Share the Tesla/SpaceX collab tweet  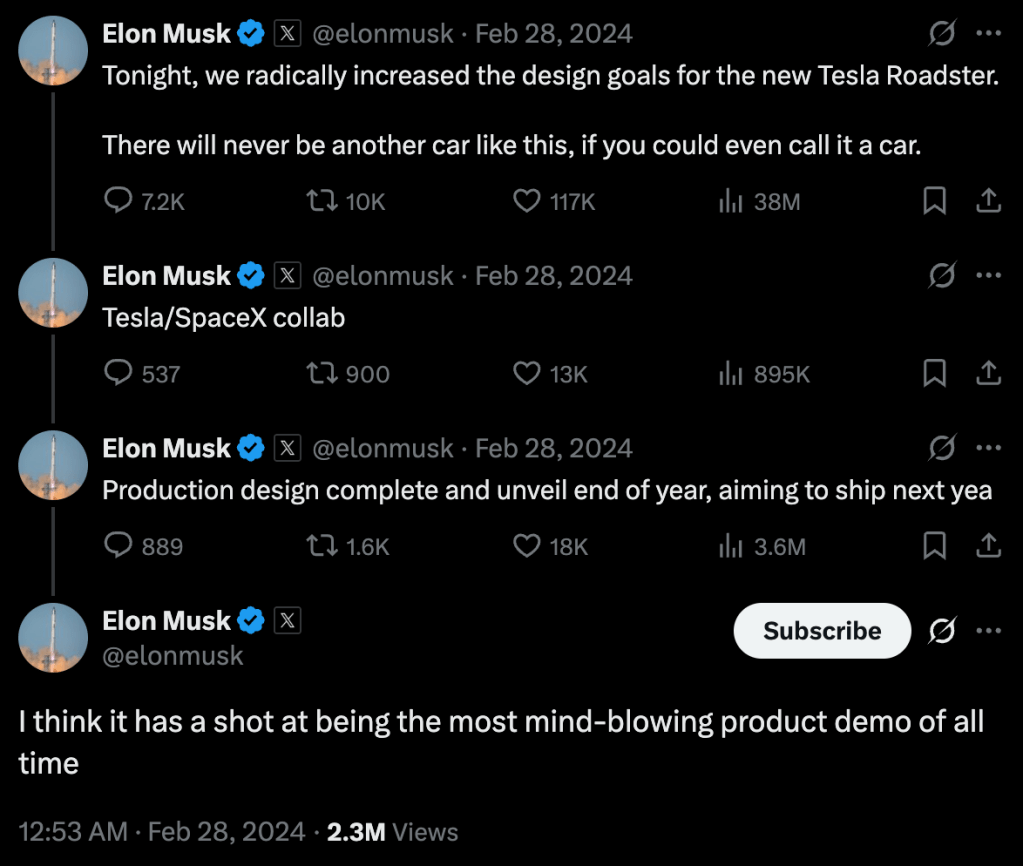988,374
